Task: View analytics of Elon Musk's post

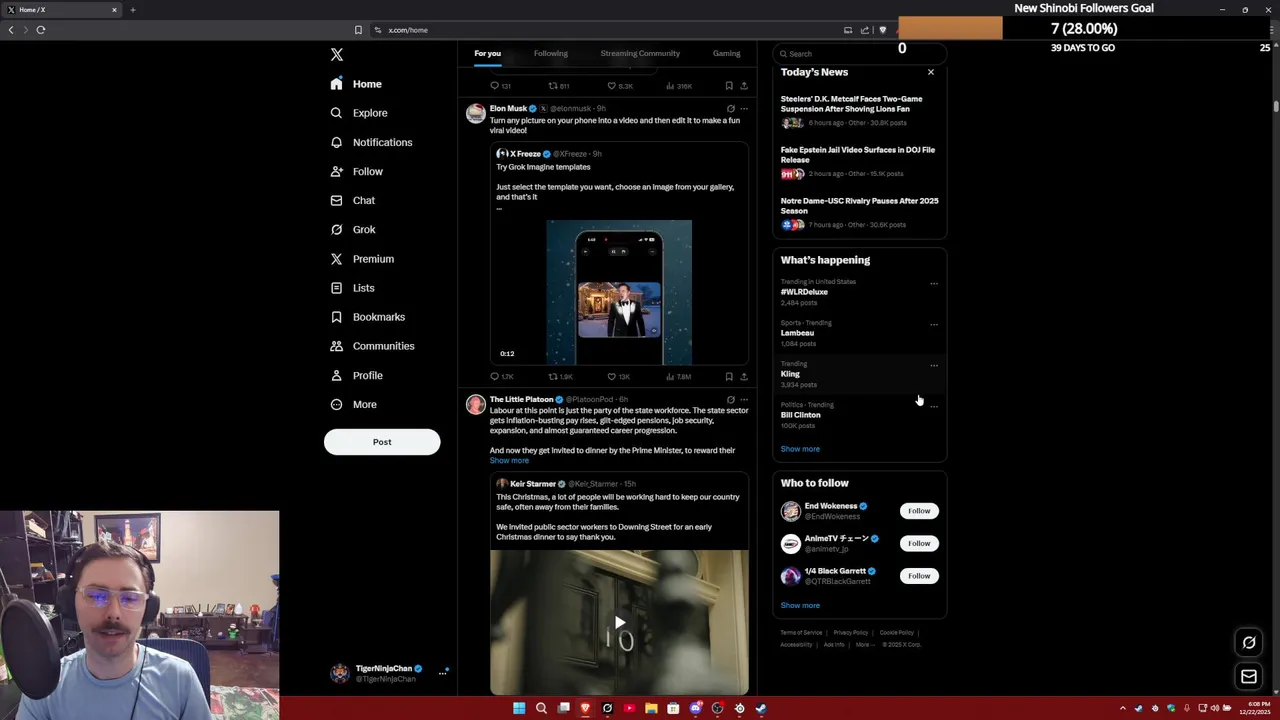Action: coord(678,377)
